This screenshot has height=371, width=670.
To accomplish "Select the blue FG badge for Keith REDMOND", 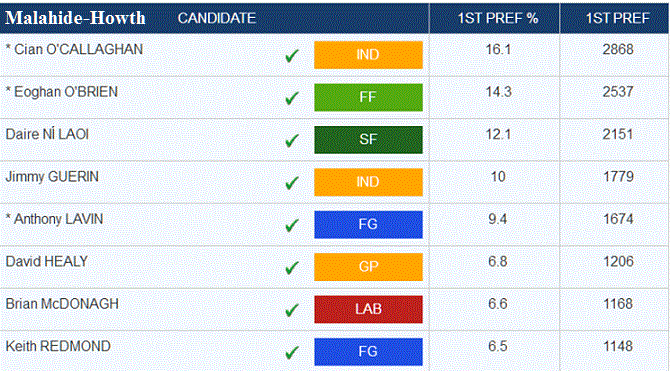I will [x=368, y=351].
